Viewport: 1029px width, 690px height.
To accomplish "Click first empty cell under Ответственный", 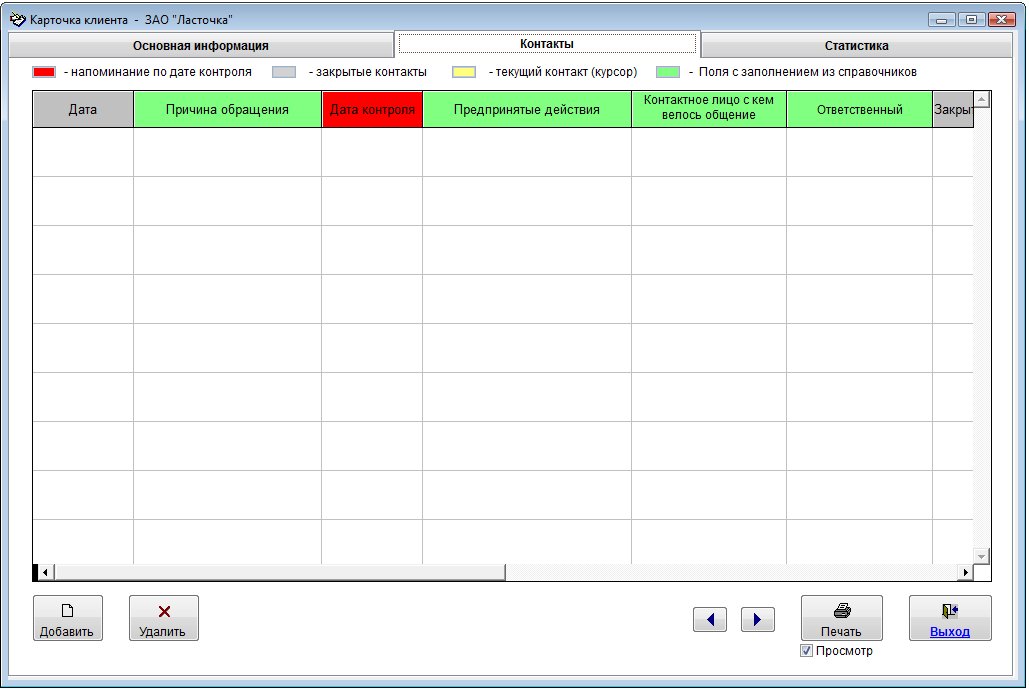I will (859, 152).
